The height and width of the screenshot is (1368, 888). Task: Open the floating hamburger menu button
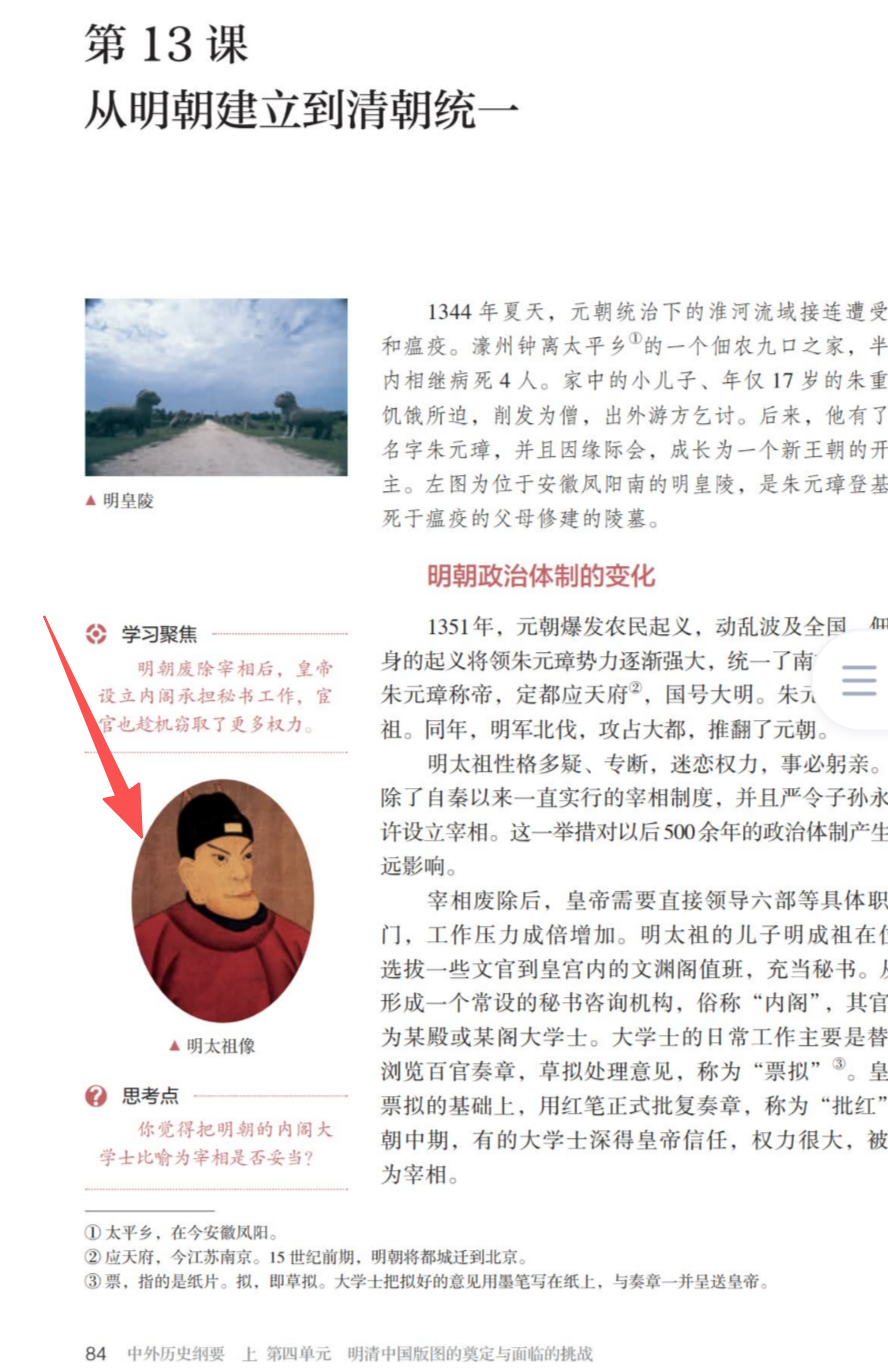click(859, 680)
